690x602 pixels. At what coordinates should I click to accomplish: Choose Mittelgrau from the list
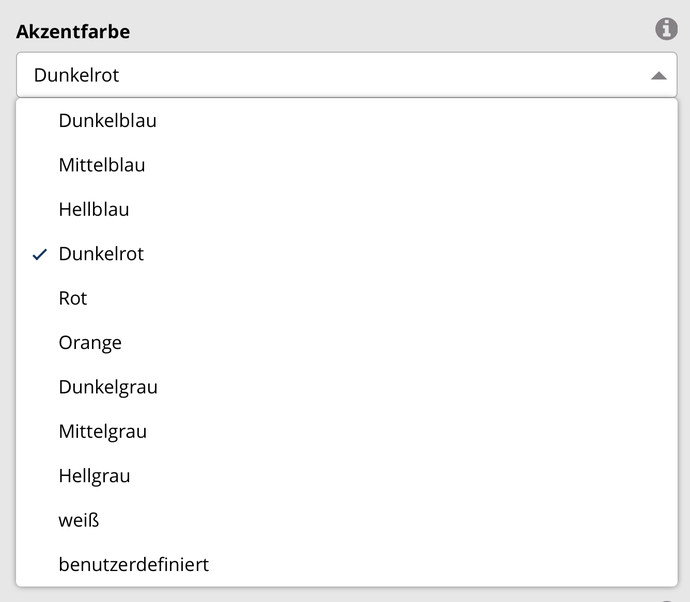pos(347,432)
